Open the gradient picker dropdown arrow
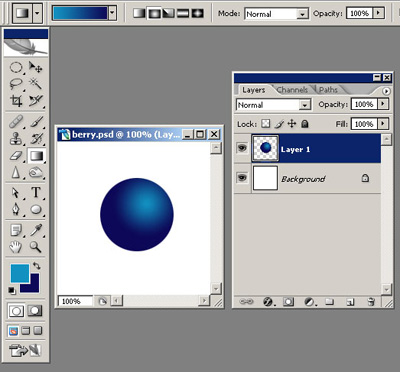The width and height of the screenshot is (400, 372). (112, 13)
